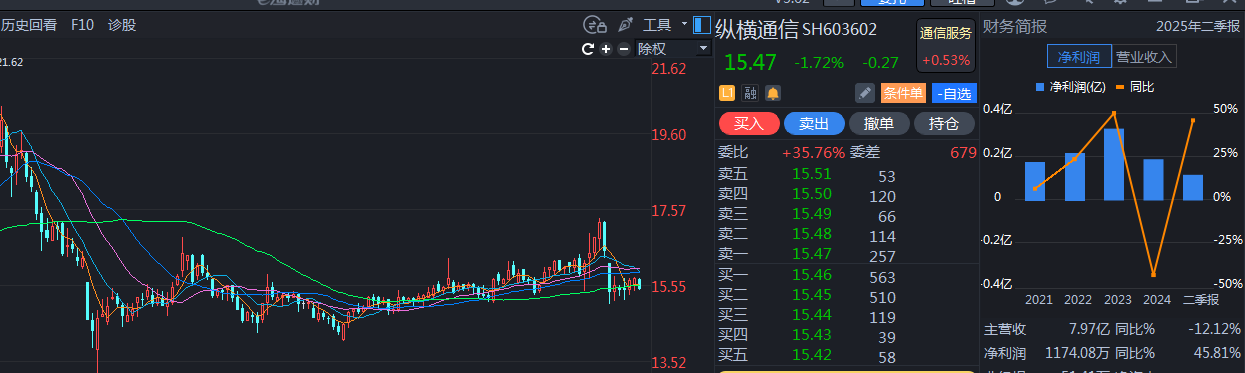Open 历史回看 history review
The height and width of the screenshot is (373, 1245).
(28, 25)
